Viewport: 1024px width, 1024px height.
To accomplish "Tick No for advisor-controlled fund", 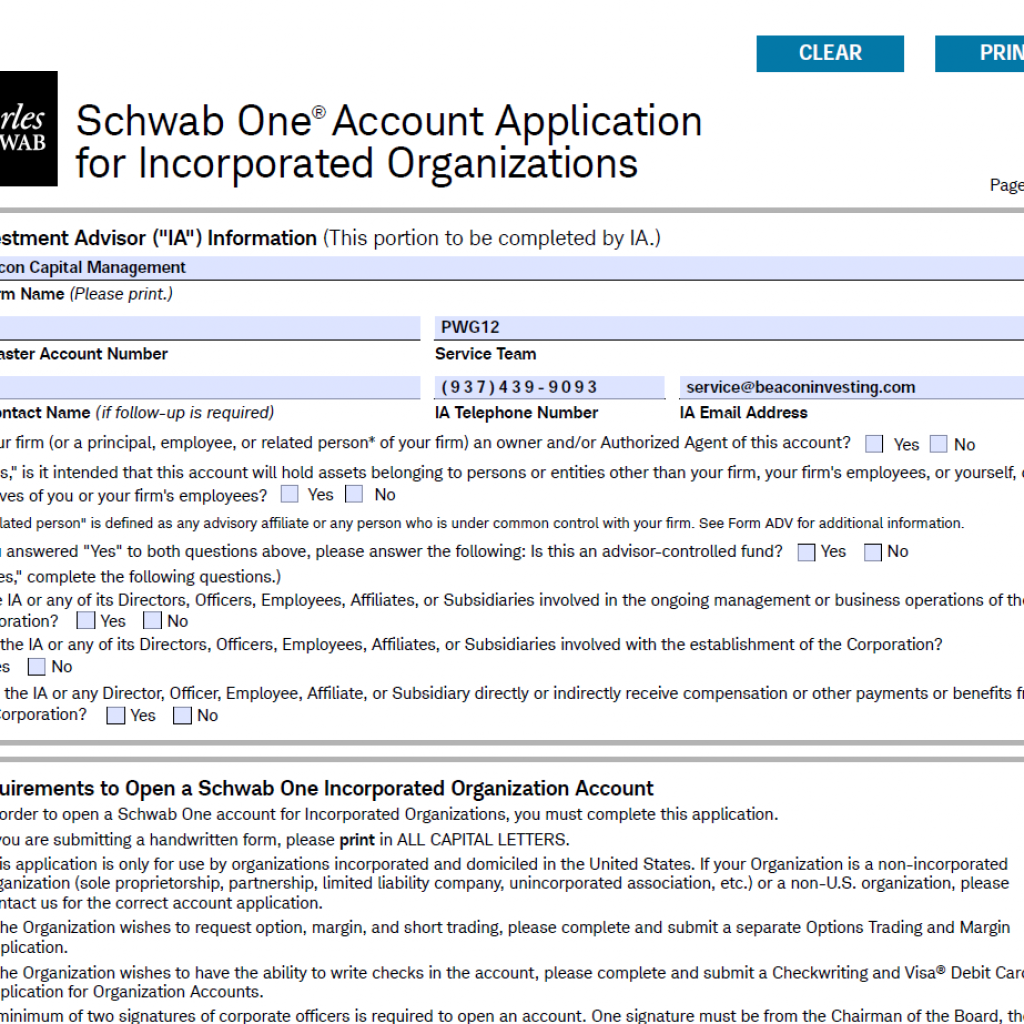I will (872, 552).
